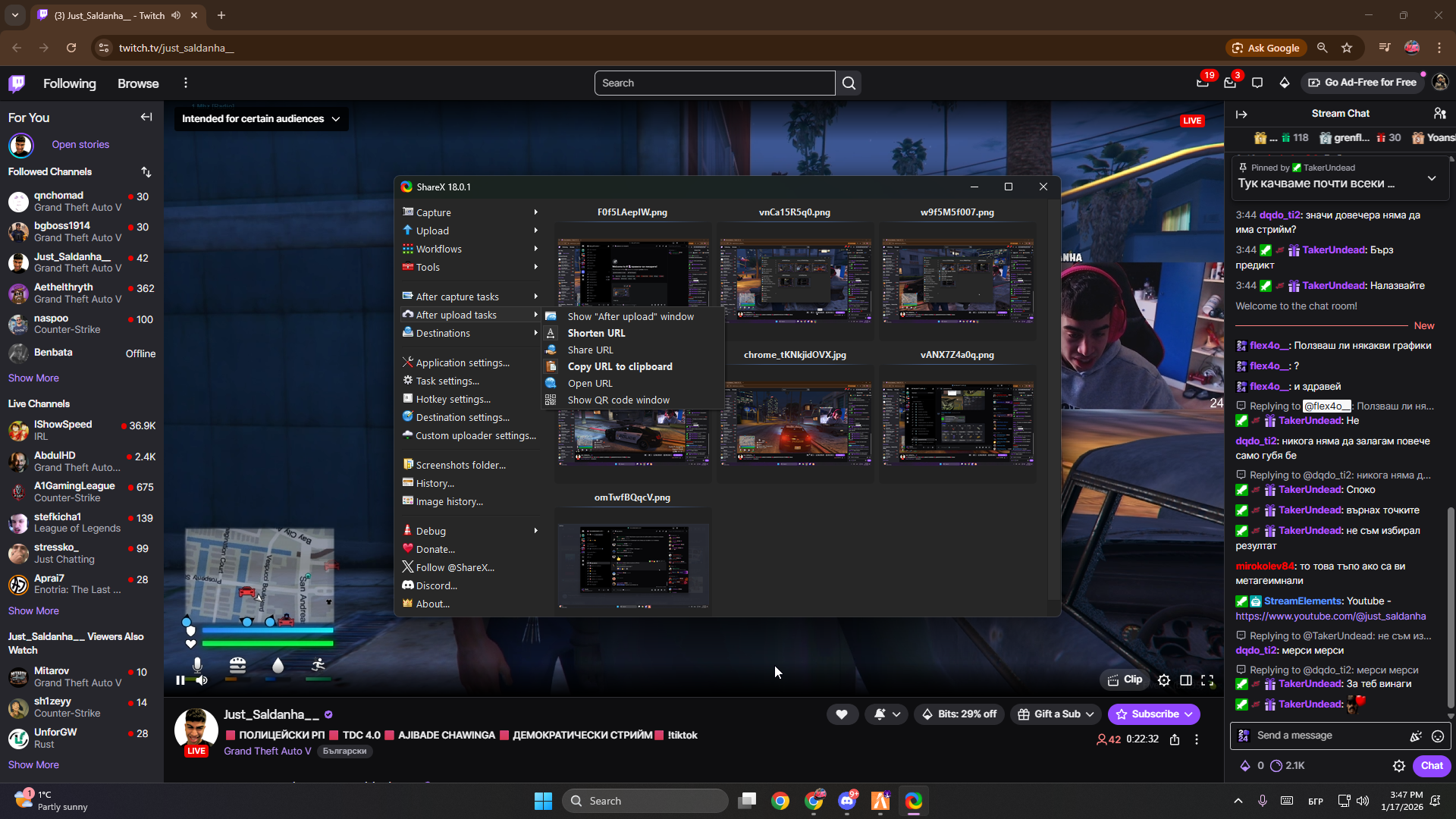Viewport: 1456px width, 819px height.
Task: Open the omTwfBQqcV.png screenshot thumbnail
Action: coord(633,563)
